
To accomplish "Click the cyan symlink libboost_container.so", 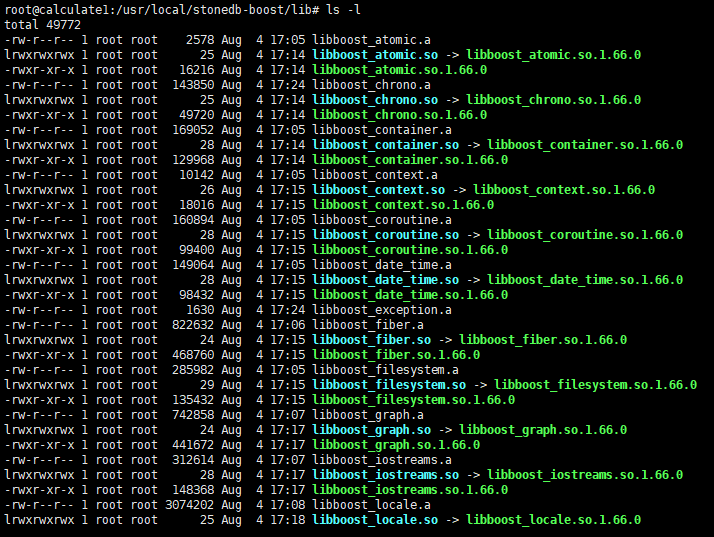I will [385, 145].
